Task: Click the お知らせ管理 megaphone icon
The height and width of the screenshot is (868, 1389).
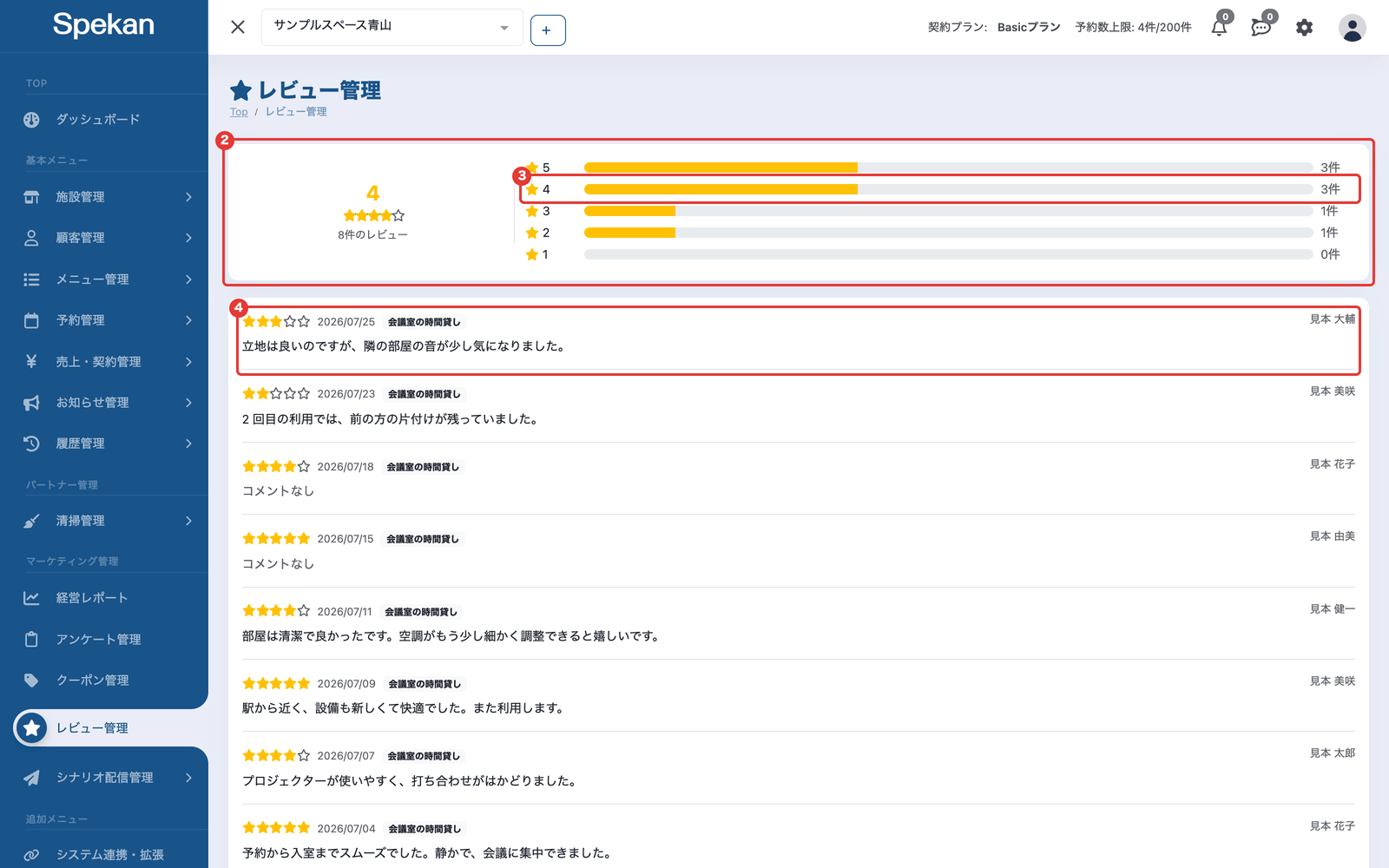Action: pos(31,403)
